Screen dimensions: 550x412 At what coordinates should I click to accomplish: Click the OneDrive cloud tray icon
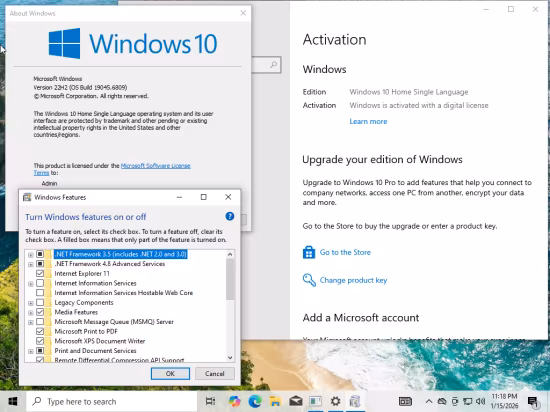pos(442,401)
